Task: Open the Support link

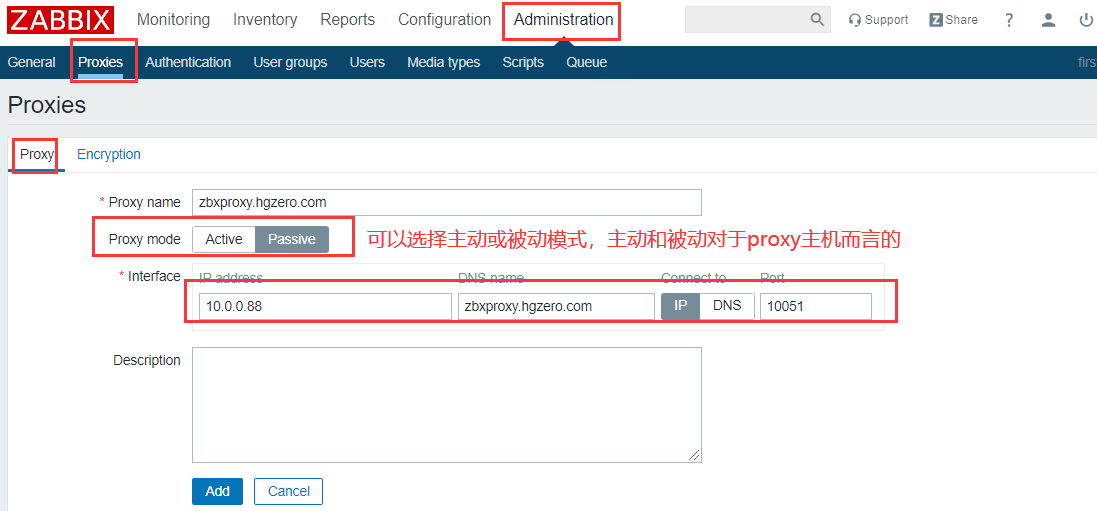Action: (x=878, y=20)
